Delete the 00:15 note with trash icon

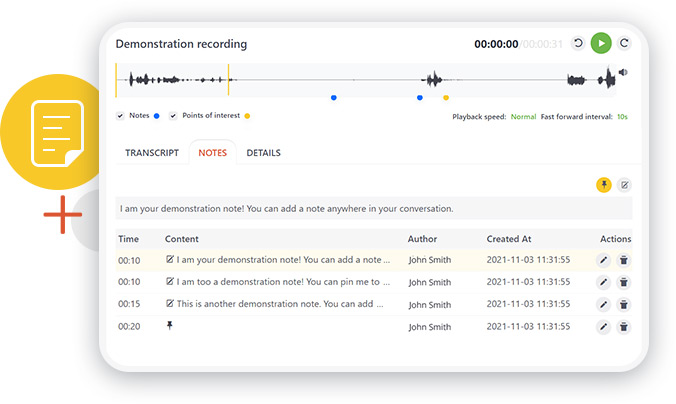623,304
